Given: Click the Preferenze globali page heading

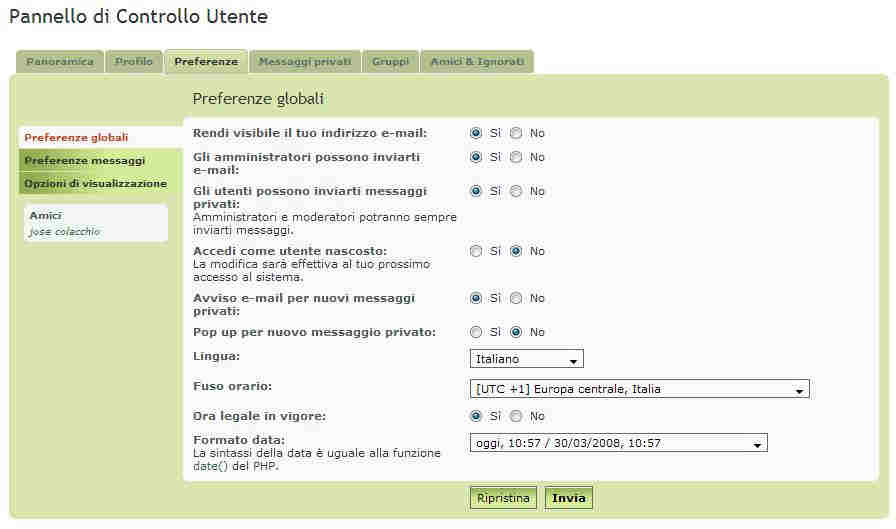Looking at the screenshot, I should [x=258, y=99].
